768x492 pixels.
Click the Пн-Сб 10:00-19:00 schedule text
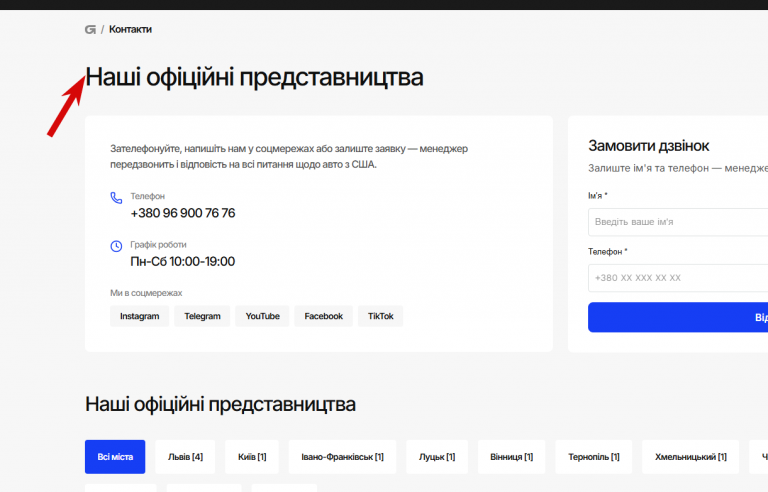click(183, 262)
